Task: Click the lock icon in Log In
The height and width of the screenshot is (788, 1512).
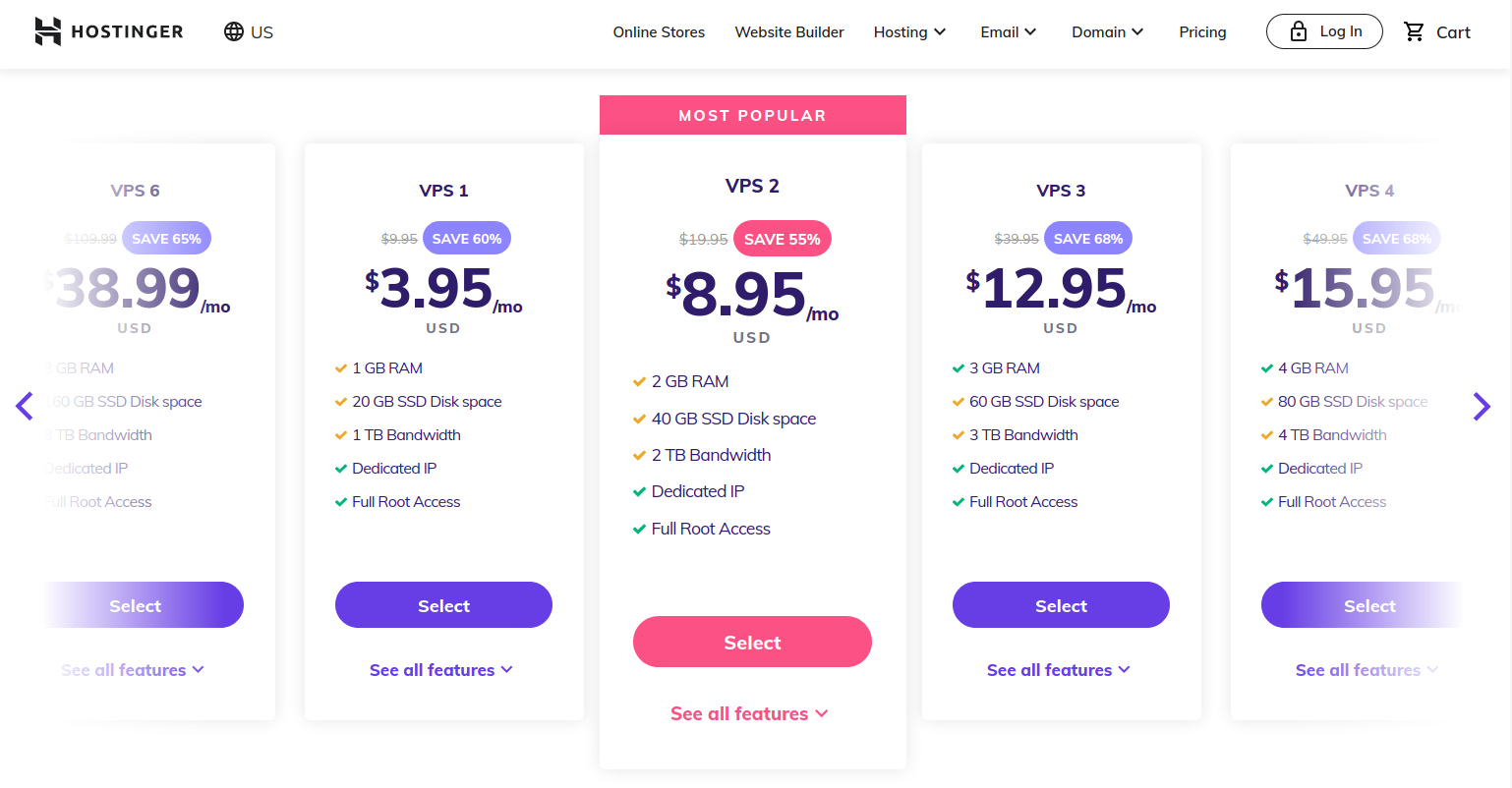Action: (1299, 31)
